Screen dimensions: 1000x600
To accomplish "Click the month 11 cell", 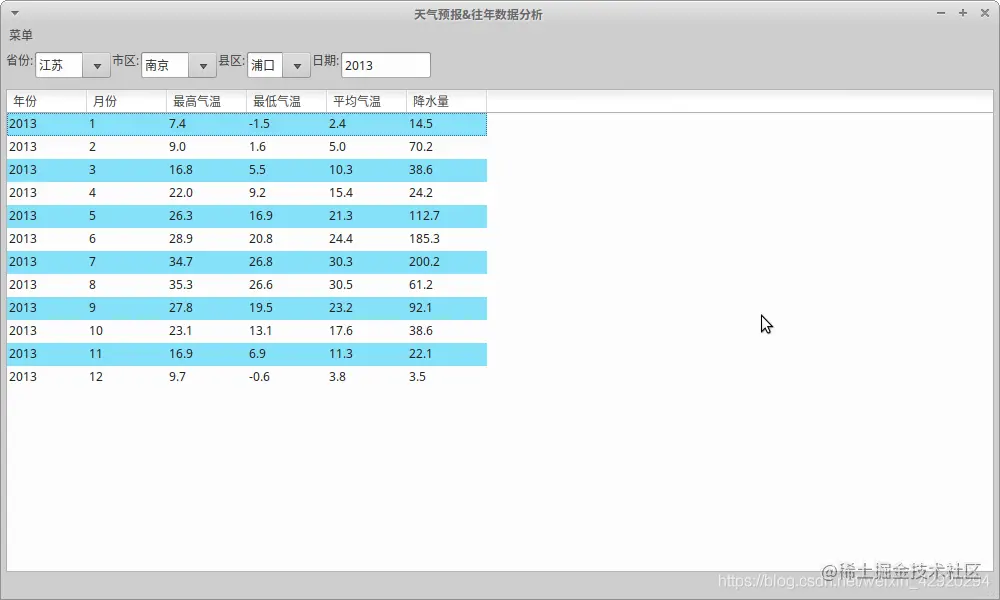I will pos(96,353).
